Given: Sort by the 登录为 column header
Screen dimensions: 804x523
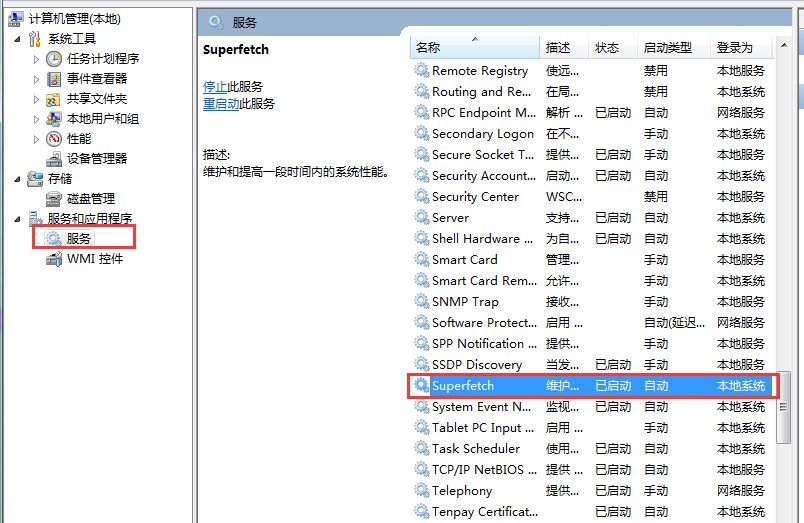Looking at the screenshot, I should (741, 48).
